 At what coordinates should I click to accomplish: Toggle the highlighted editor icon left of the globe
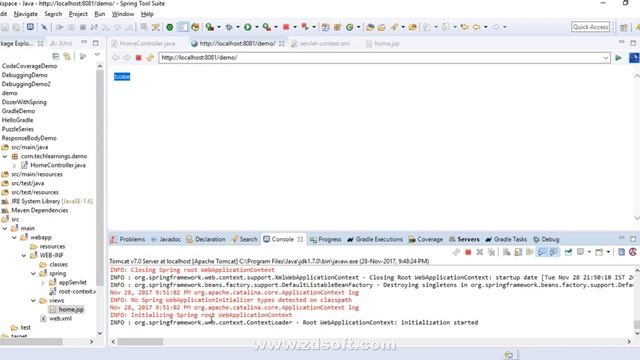pos(183,27)
